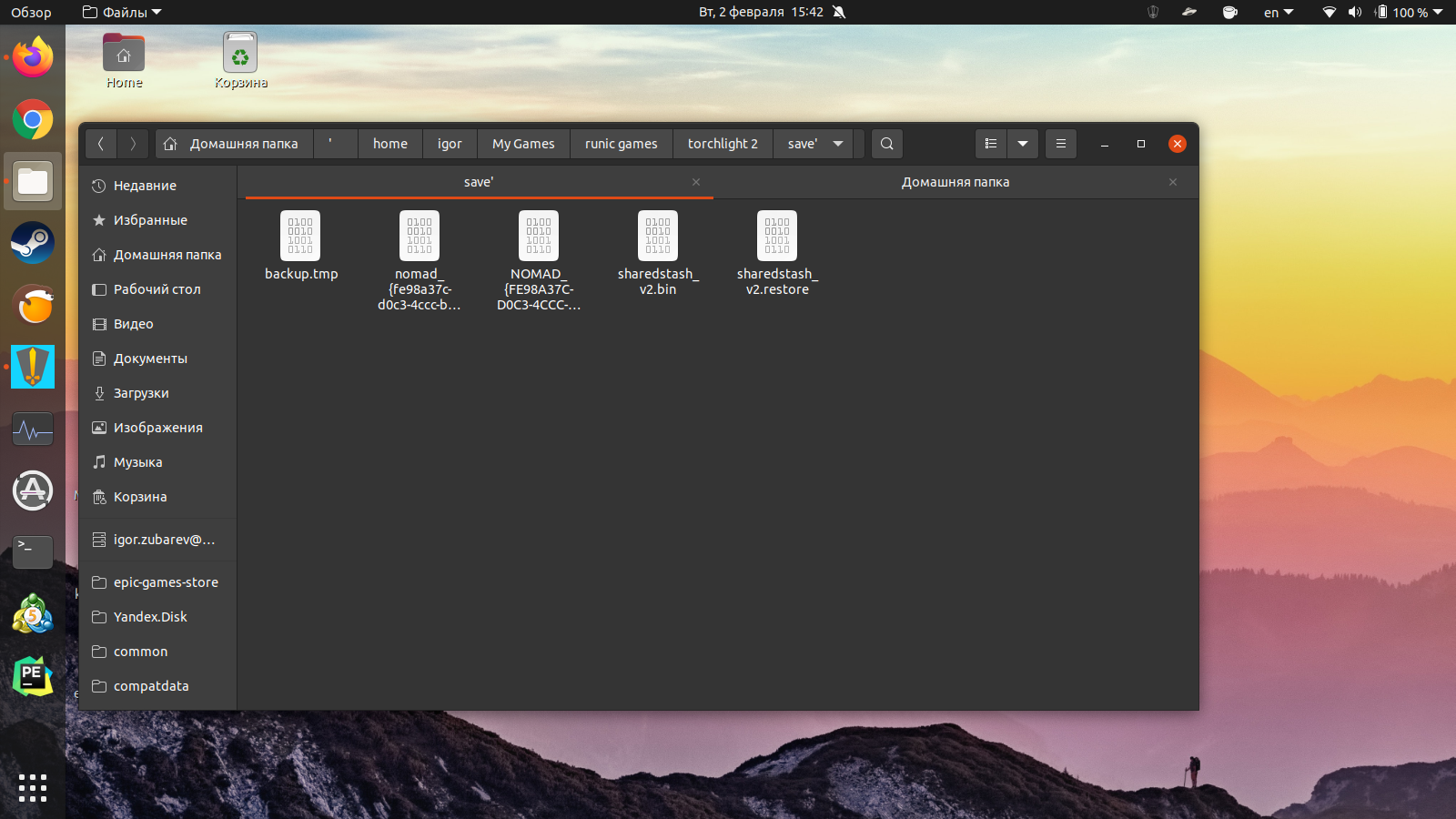Click the torchlight 2 breadcrumb button
The width and height of the screenshot is (1456, 819).
(722, 143)
